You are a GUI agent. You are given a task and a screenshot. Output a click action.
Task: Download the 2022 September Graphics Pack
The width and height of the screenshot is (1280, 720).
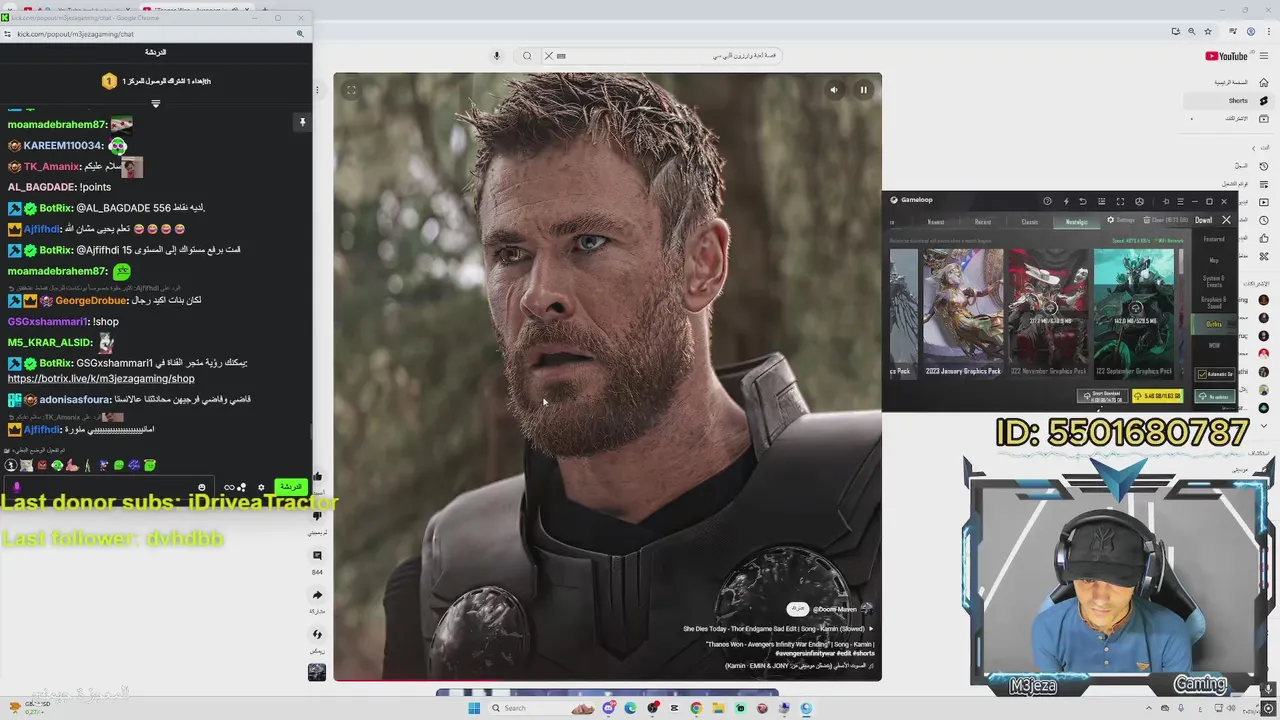(1135, 307)
